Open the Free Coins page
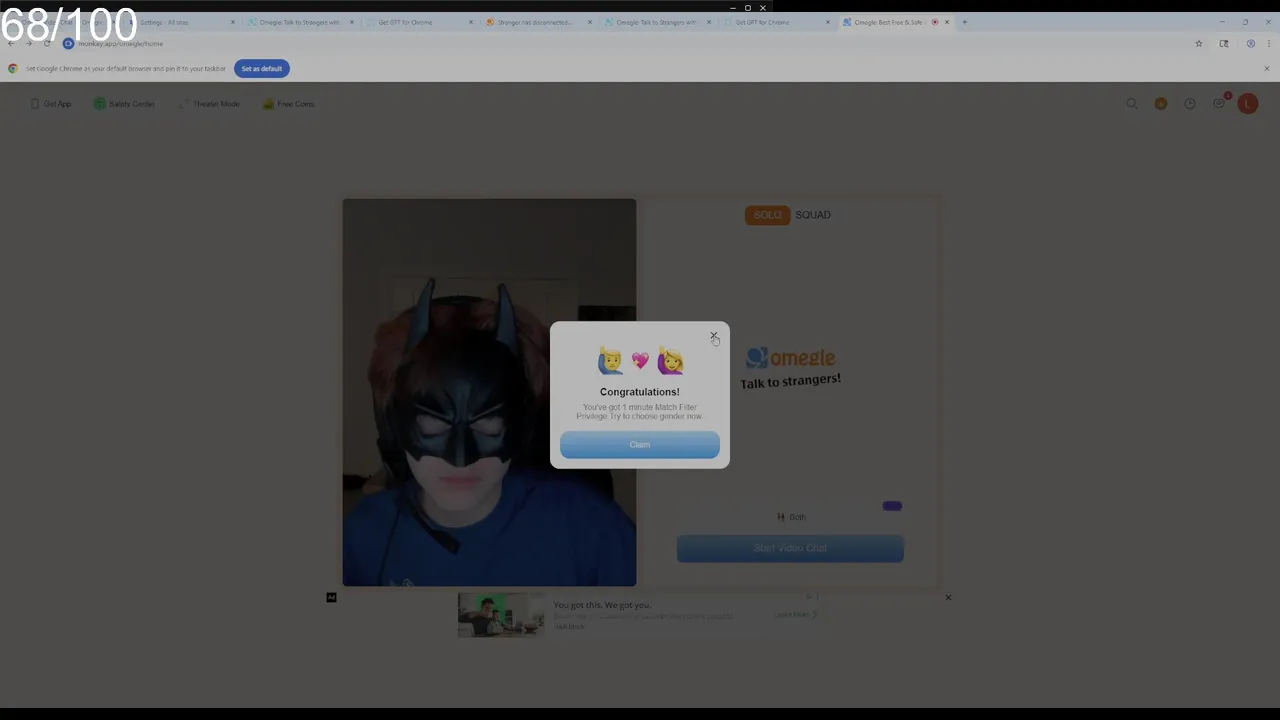The width and height of the screenshot is (1280, 720). [289, 104]
